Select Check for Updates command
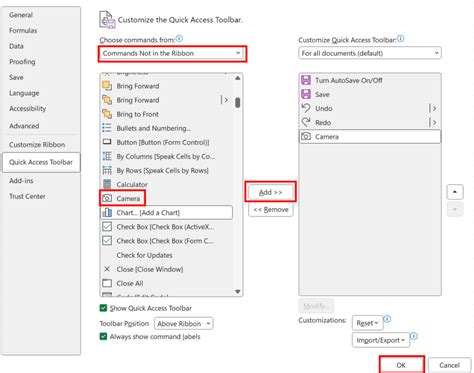Image resolution: width=474 pixels, height=373 pixels. [x=144, y=255]
